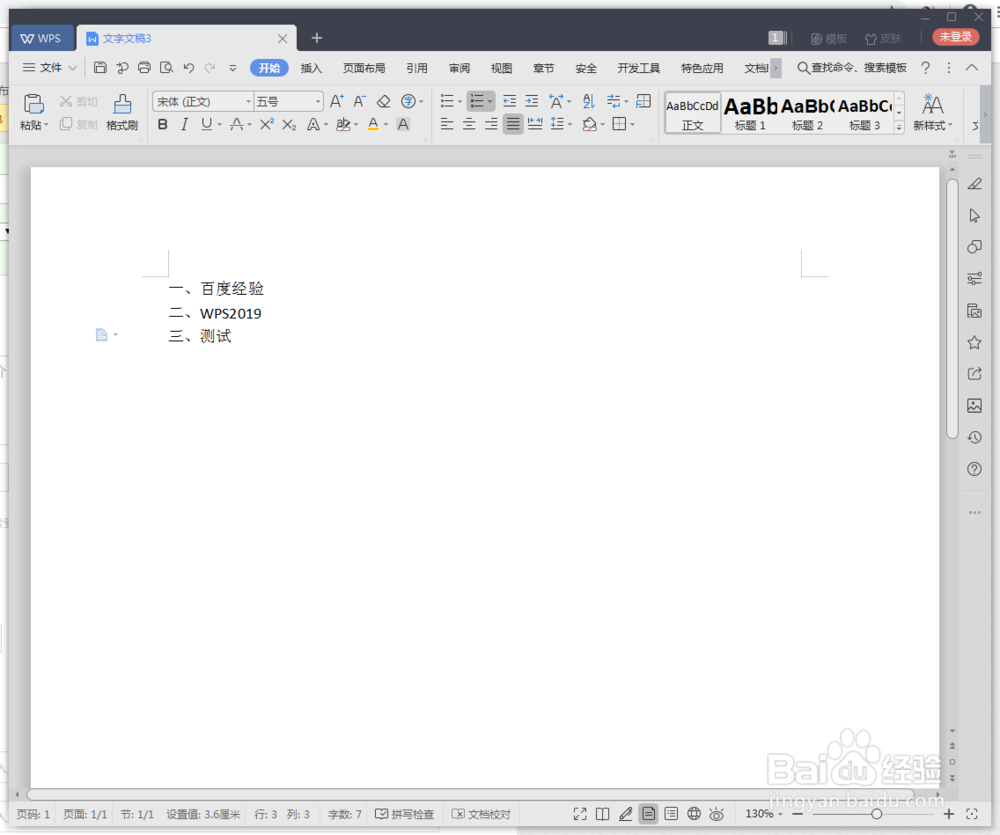Toggle character shading A icon
Screen dimensions: 1000x835
[x=403, y=124]
